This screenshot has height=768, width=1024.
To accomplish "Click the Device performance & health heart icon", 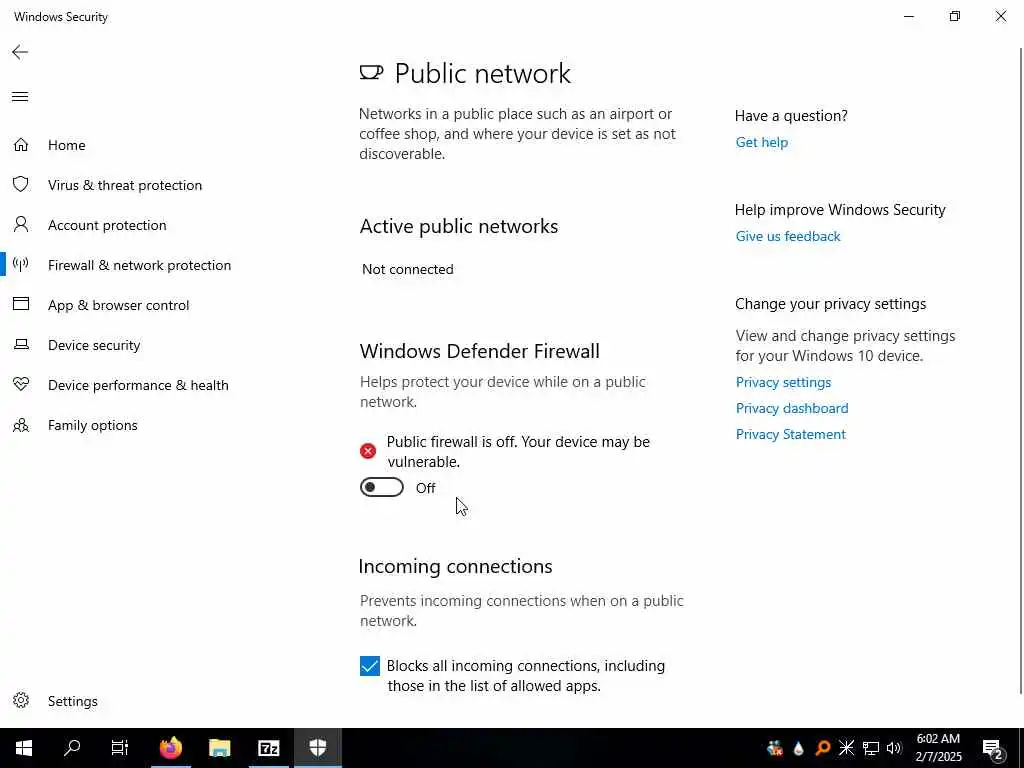I will point(21,384).
